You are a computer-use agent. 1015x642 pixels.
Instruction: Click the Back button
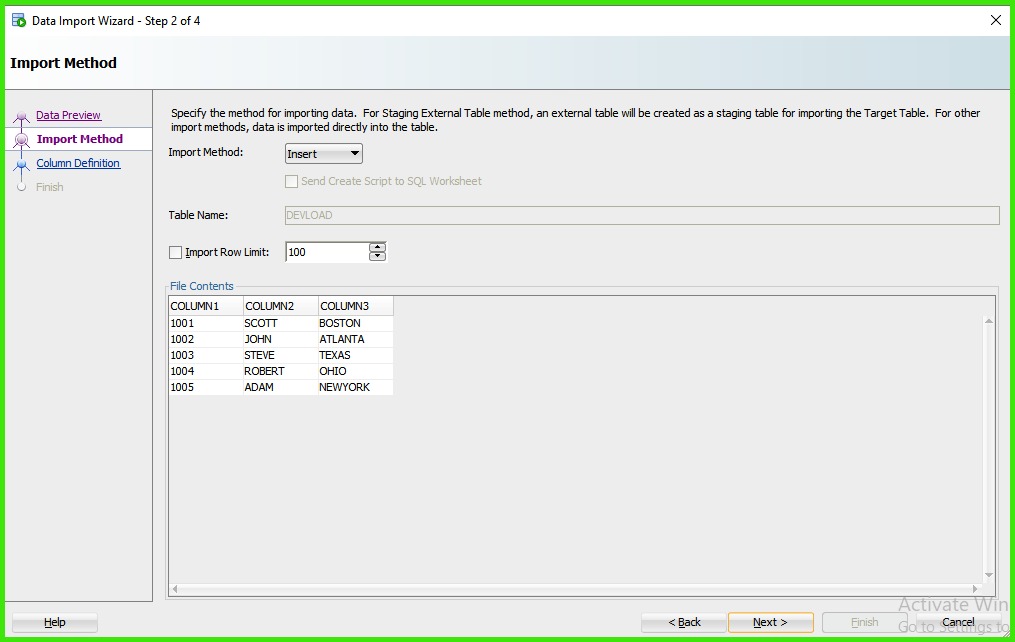tap(684, 622)
